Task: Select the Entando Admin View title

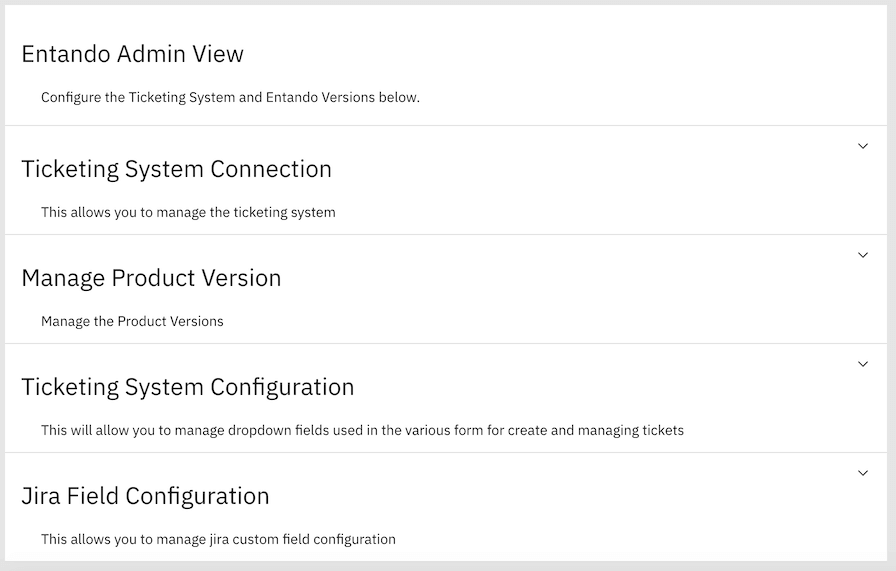Action: pyautogui.click(x=133, y=54)
